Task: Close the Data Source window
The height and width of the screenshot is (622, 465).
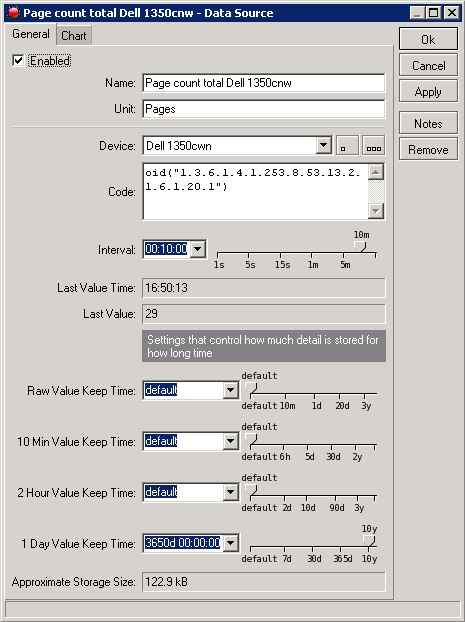Action: 452,13
